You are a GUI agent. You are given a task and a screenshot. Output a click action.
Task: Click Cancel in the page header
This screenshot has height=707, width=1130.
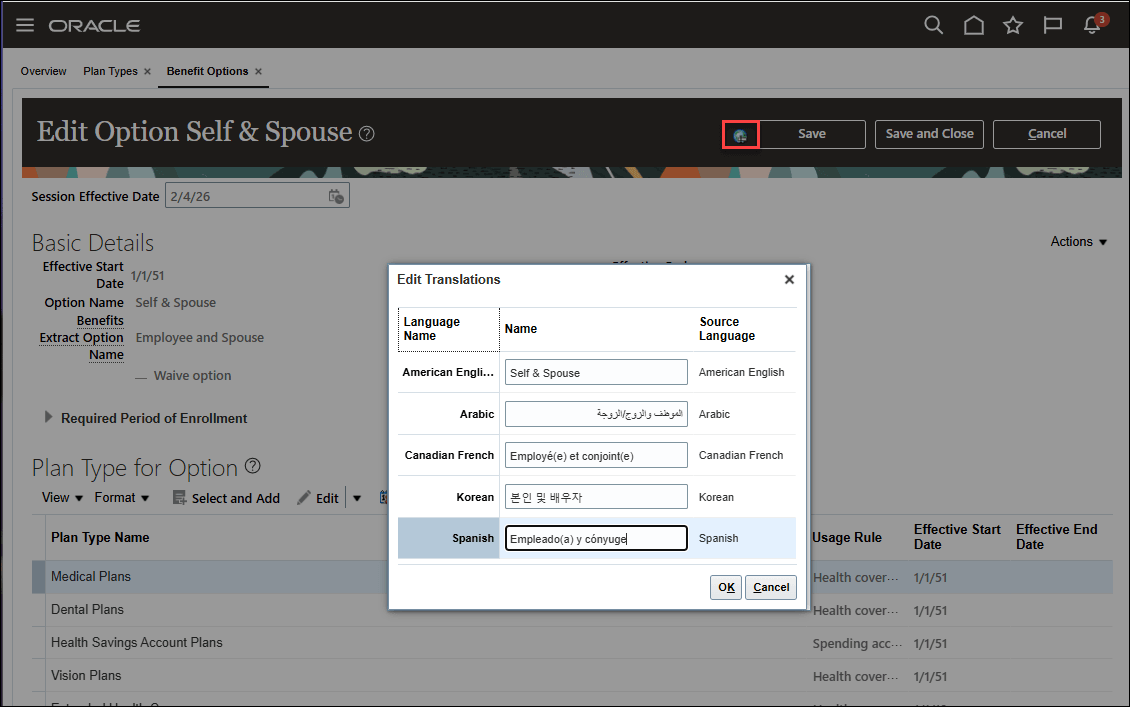1046,134
